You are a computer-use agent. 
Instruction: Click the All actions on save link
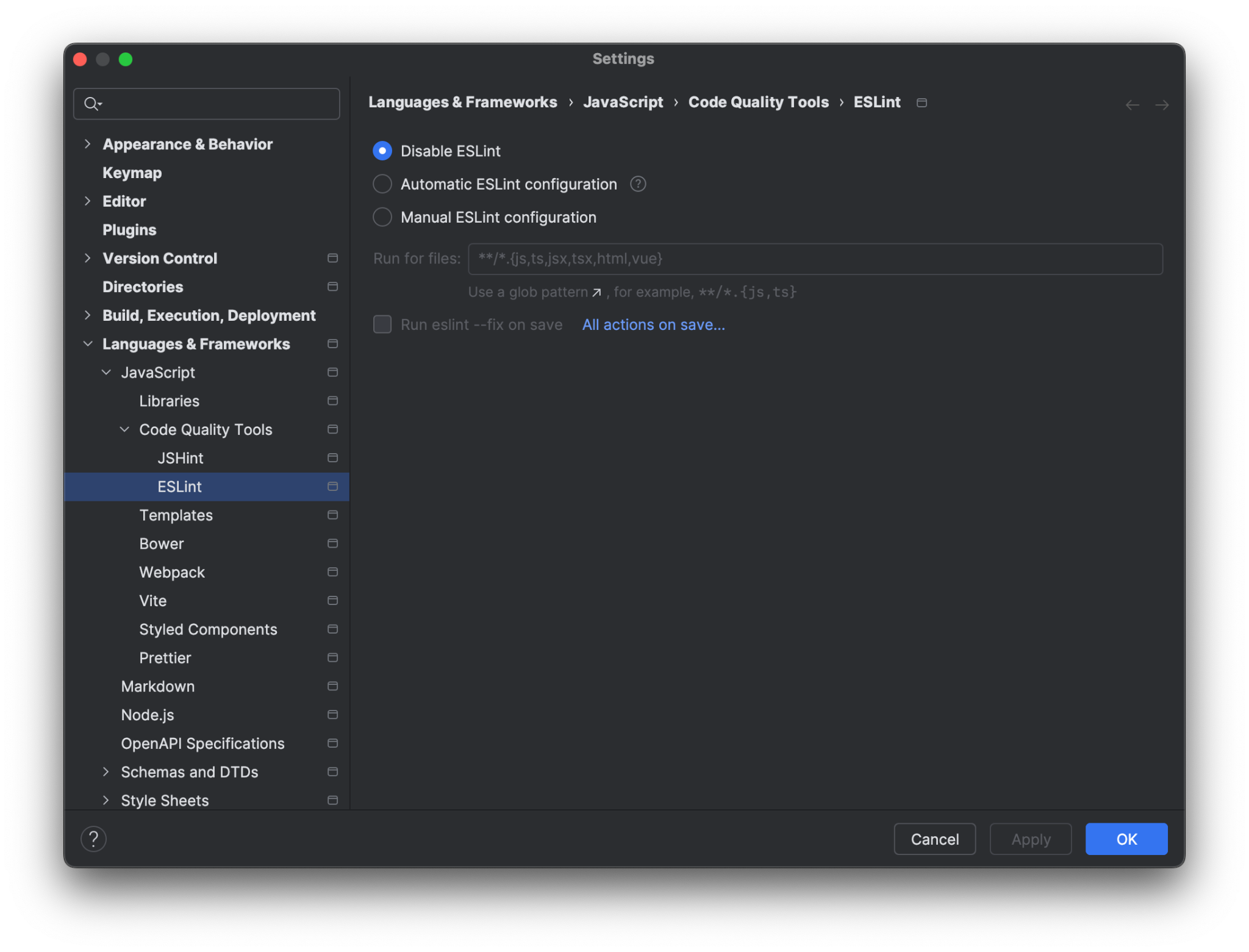tap(653, 324)
